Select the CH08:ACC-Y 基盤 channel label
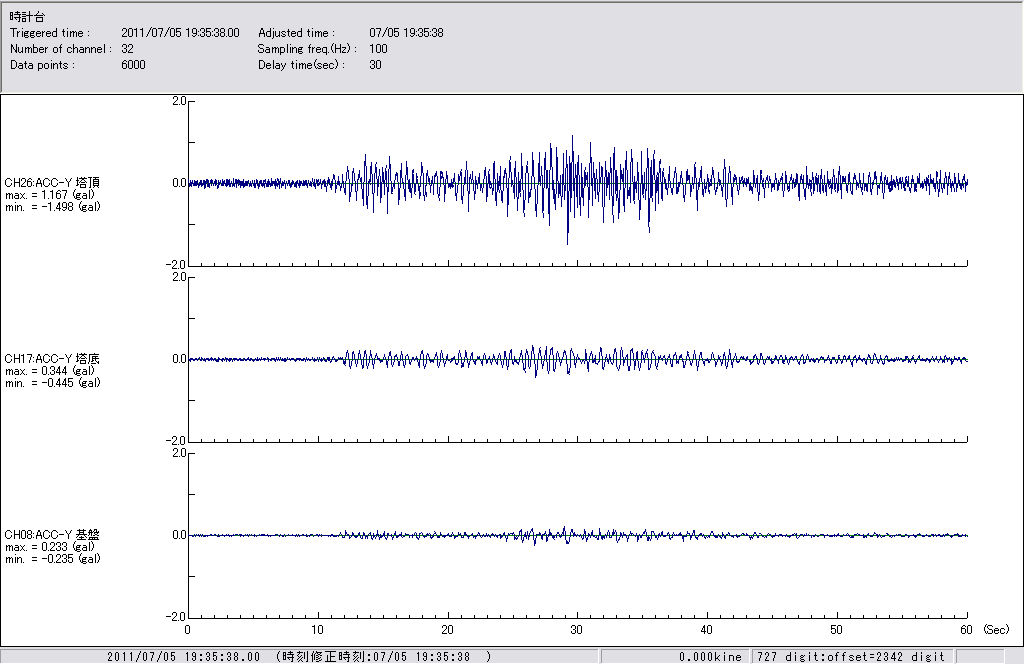 pos(52,535)
